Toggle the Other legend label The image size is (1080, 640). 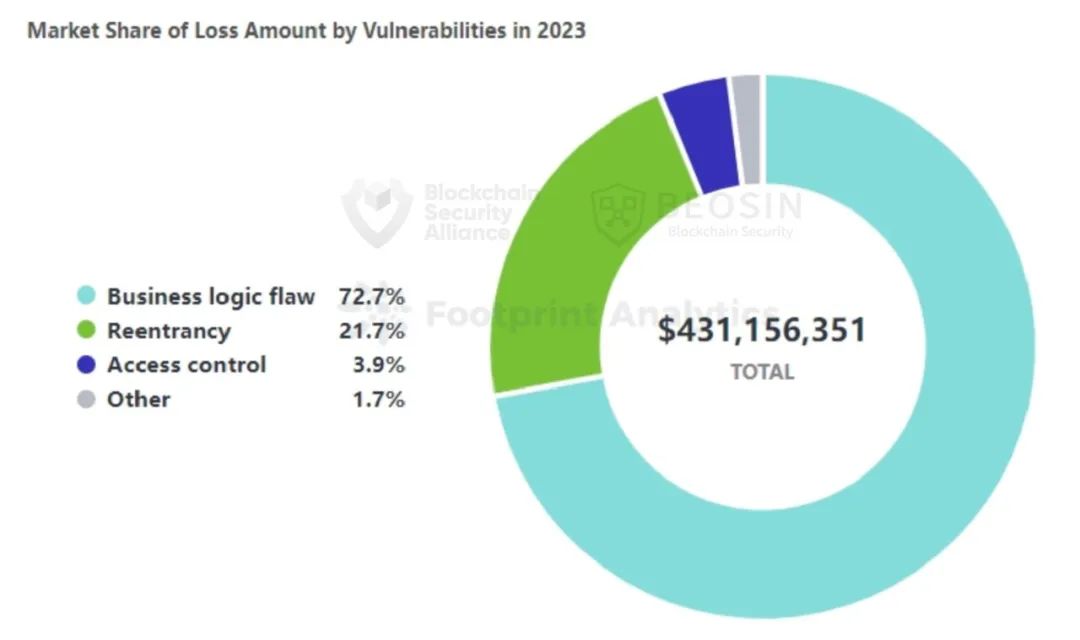138,400
